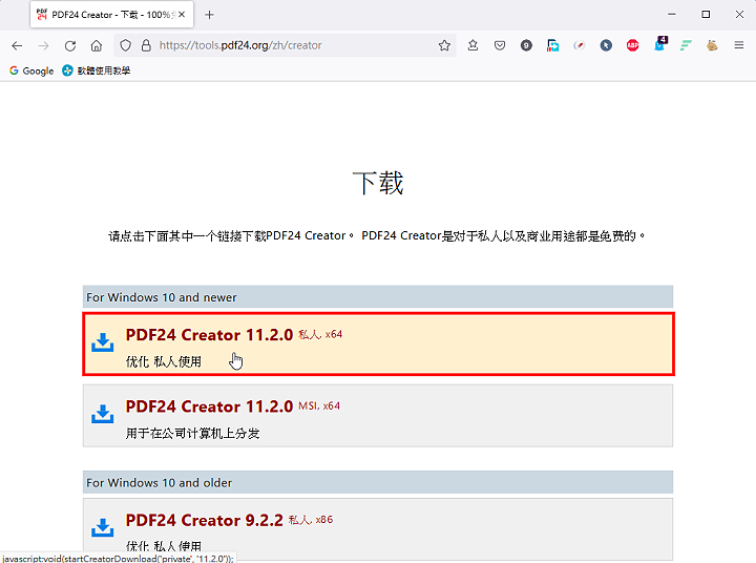Screen dimensions: 756x563
Task: Select the PDF24 Creator tab
Action: tap(112, 15)
